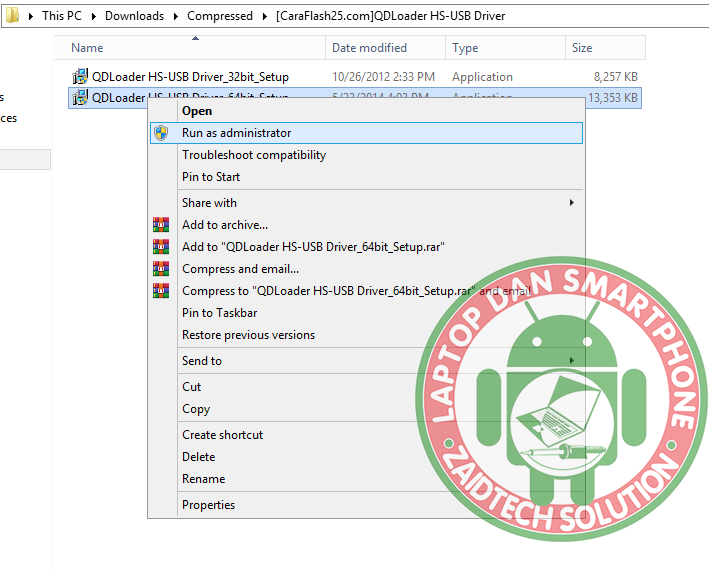Sort files by Date modified column
The image size is (709, 570).
click(x=385, y=47)
